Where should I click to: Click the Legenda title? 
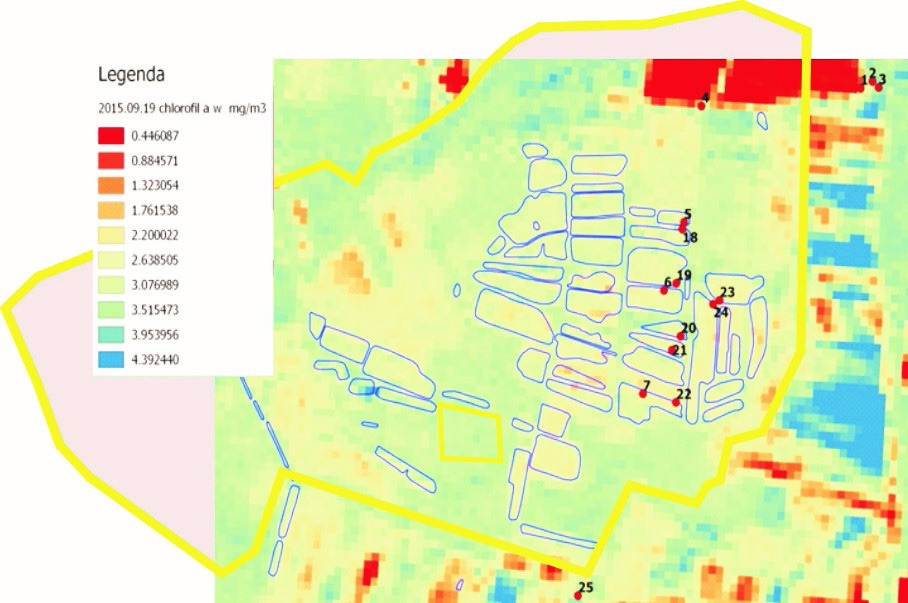coord(131,75)
